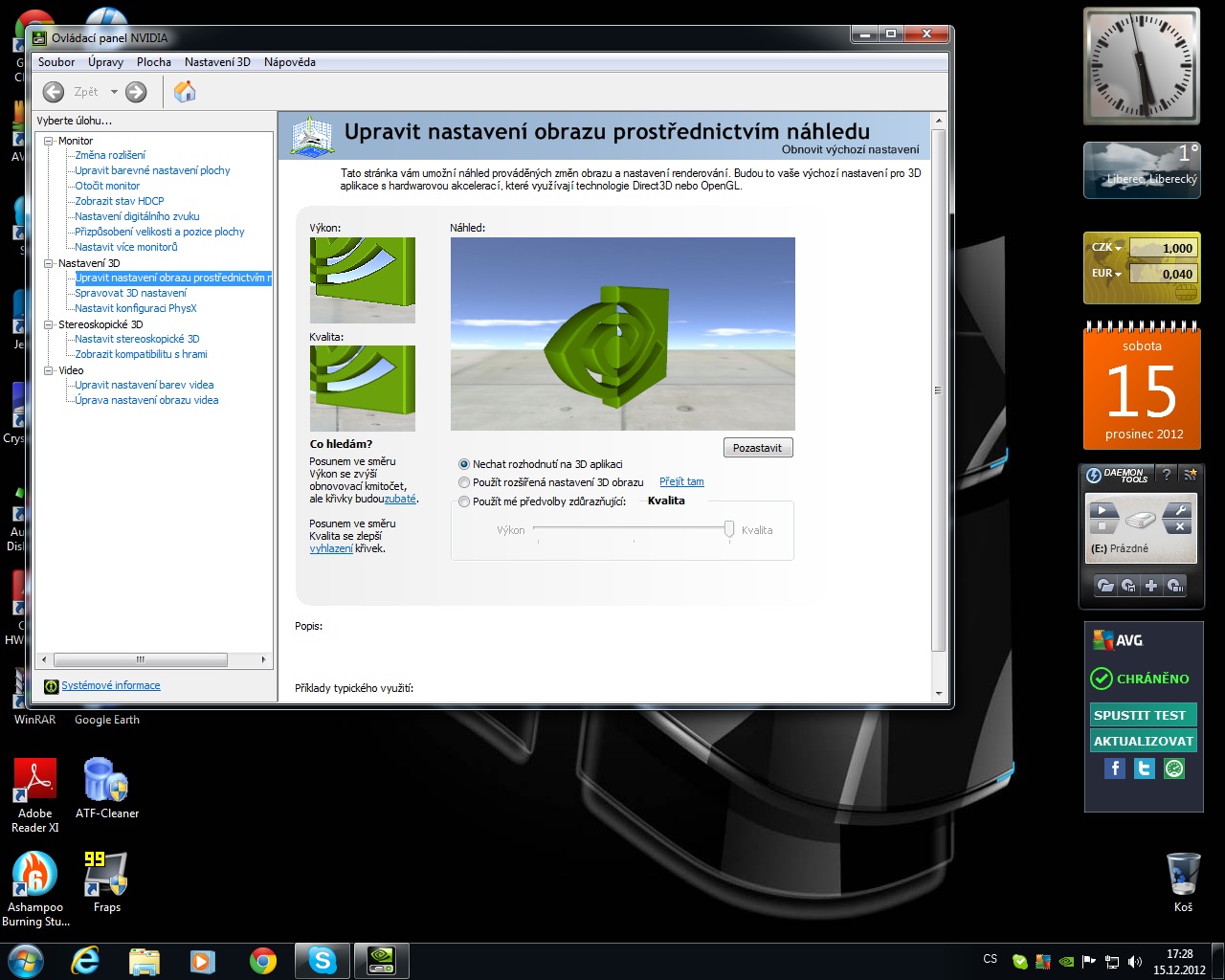Click the AVG gadget Facebook icon
Screen dimensions: 1225x980
click(x=1114, y=768)
